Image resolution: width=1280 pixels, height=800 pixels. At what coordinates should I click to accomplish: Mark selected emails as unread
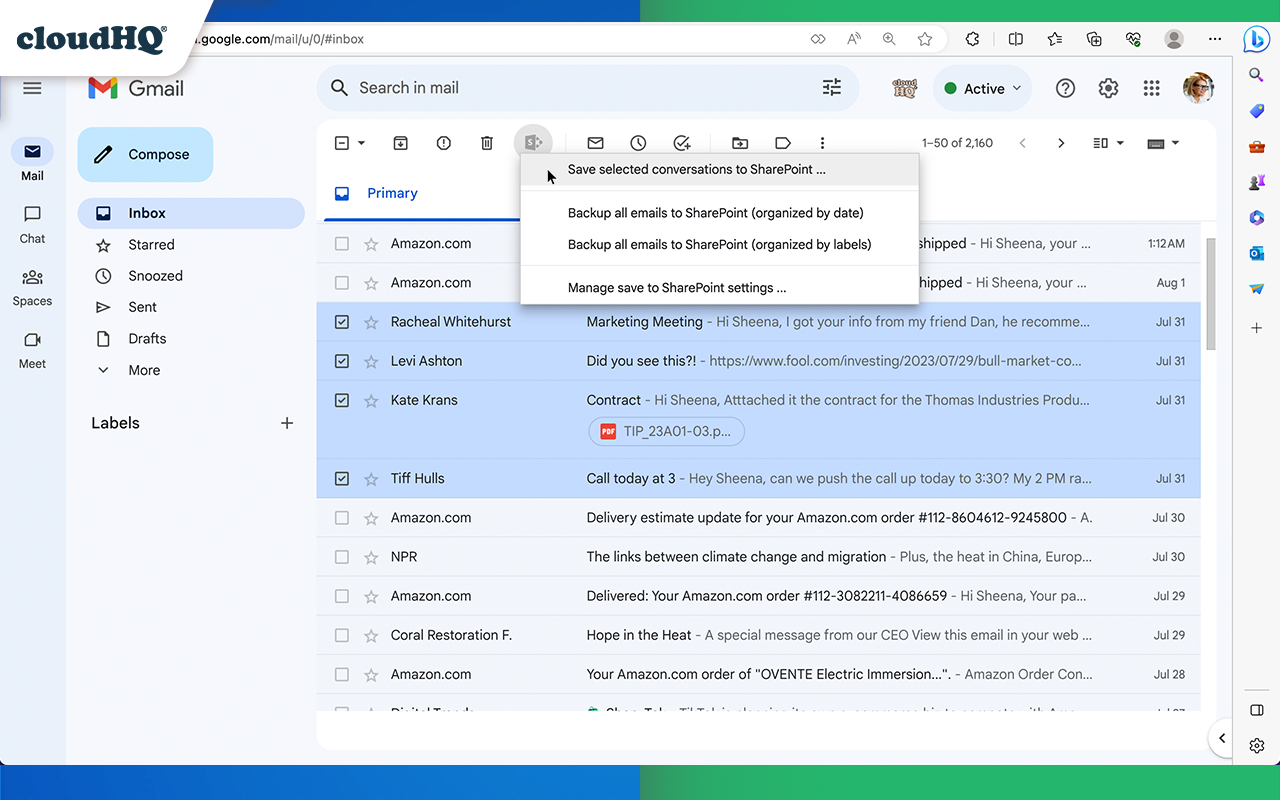click(x=595, y=143)
